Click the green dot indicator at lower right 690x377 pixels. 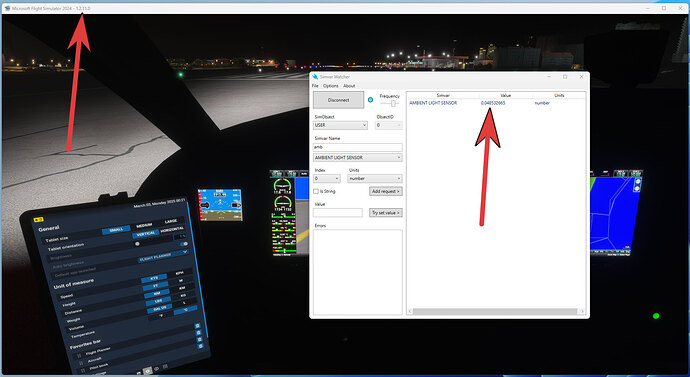pyautogui.click(x=656, y=316)
